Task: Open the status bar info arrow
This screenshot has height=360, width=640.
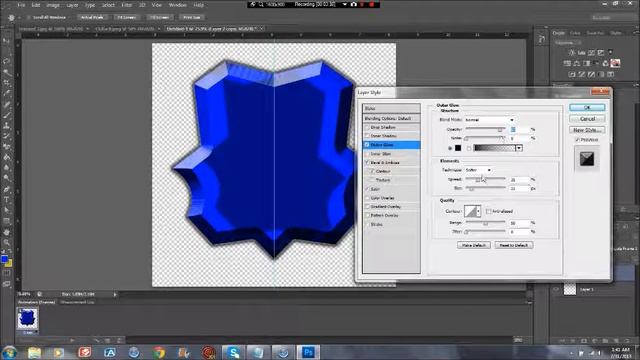Action: [x=115, y=294]
